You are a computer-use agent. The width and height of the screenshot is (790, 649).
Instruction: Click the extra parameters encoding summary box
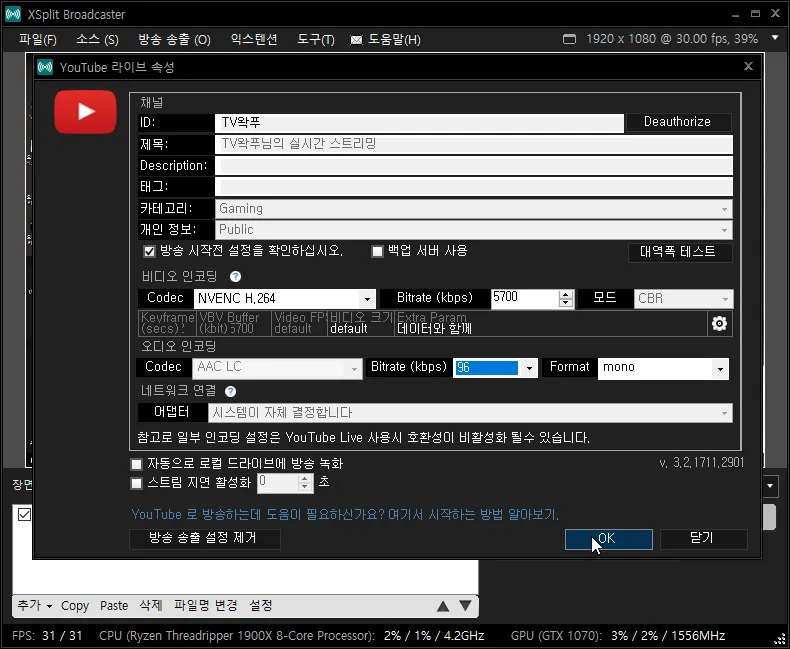551,323
